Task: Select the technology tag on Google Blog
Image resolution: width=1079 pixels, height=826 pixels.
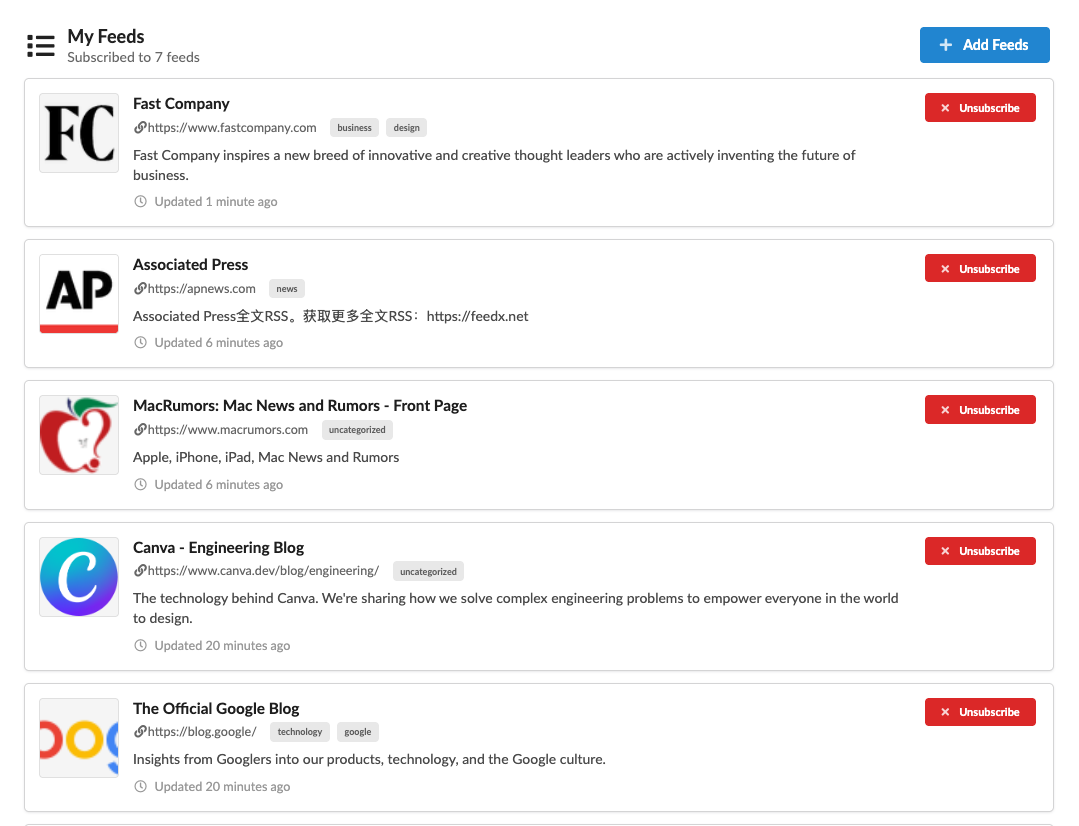Action: click(x=299, y=731)
